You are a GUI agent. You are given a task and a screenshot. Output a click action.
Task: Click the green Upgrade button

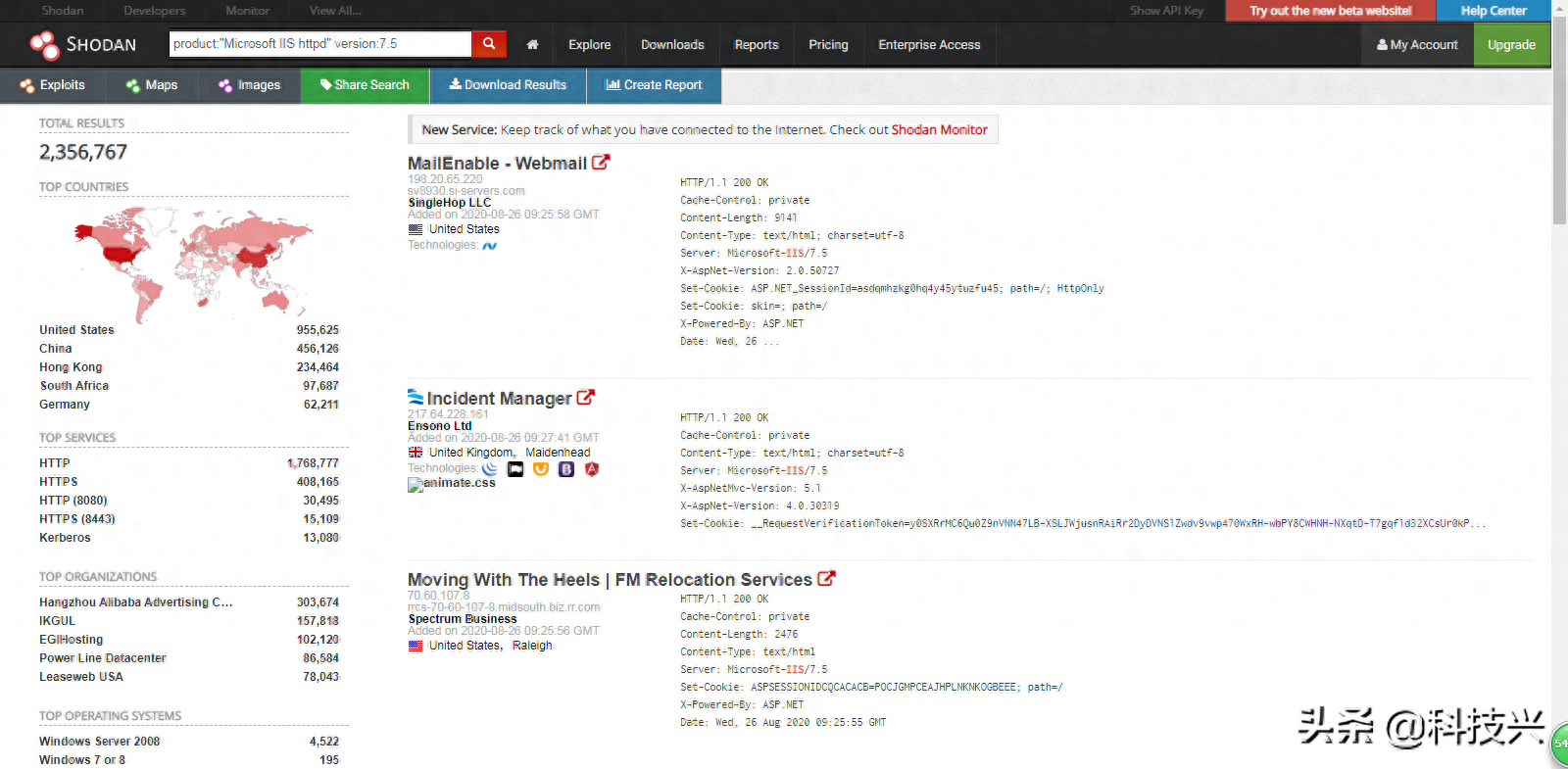point(1511,45)
